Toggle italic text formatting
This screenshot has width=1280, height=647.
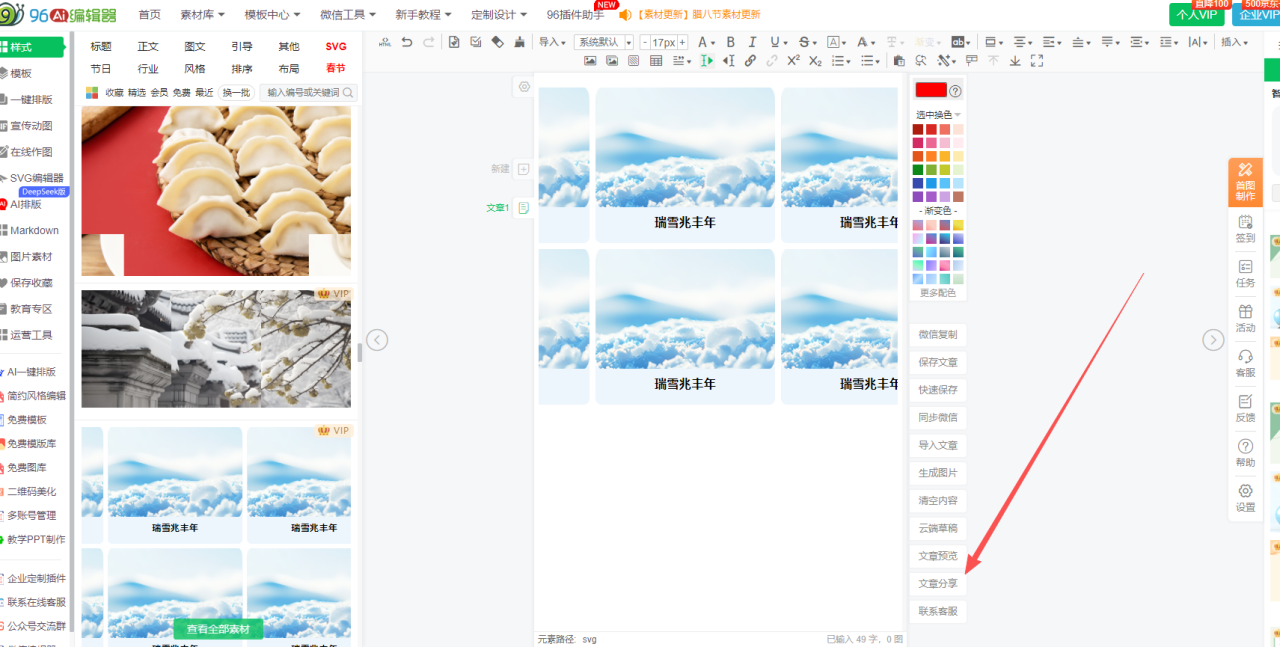coord(752,42)
